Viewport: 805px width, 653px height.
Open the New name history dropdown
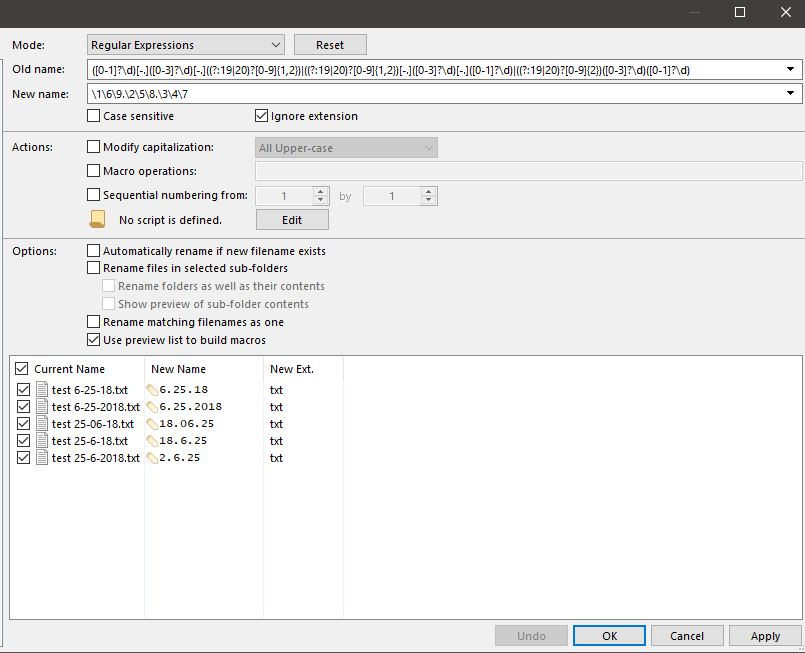point(791,93)
